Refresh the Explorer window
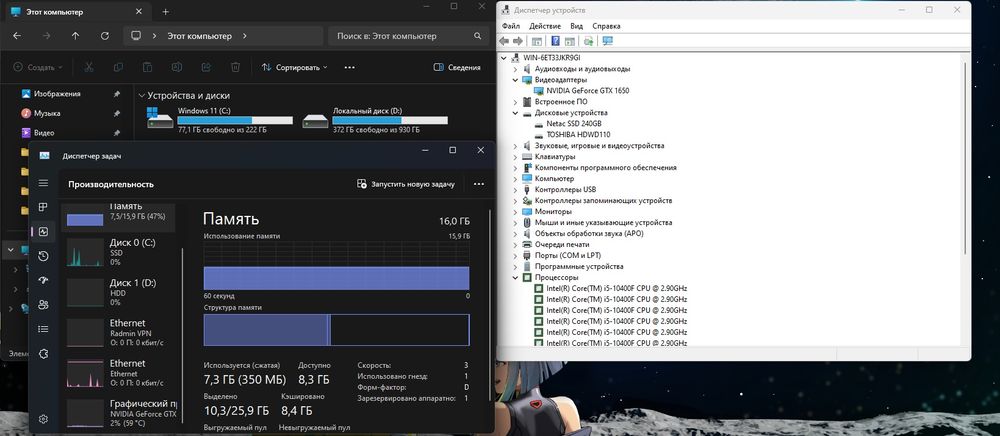Image resolution: width=1000 pixels, height=436 pixels. 105,36
